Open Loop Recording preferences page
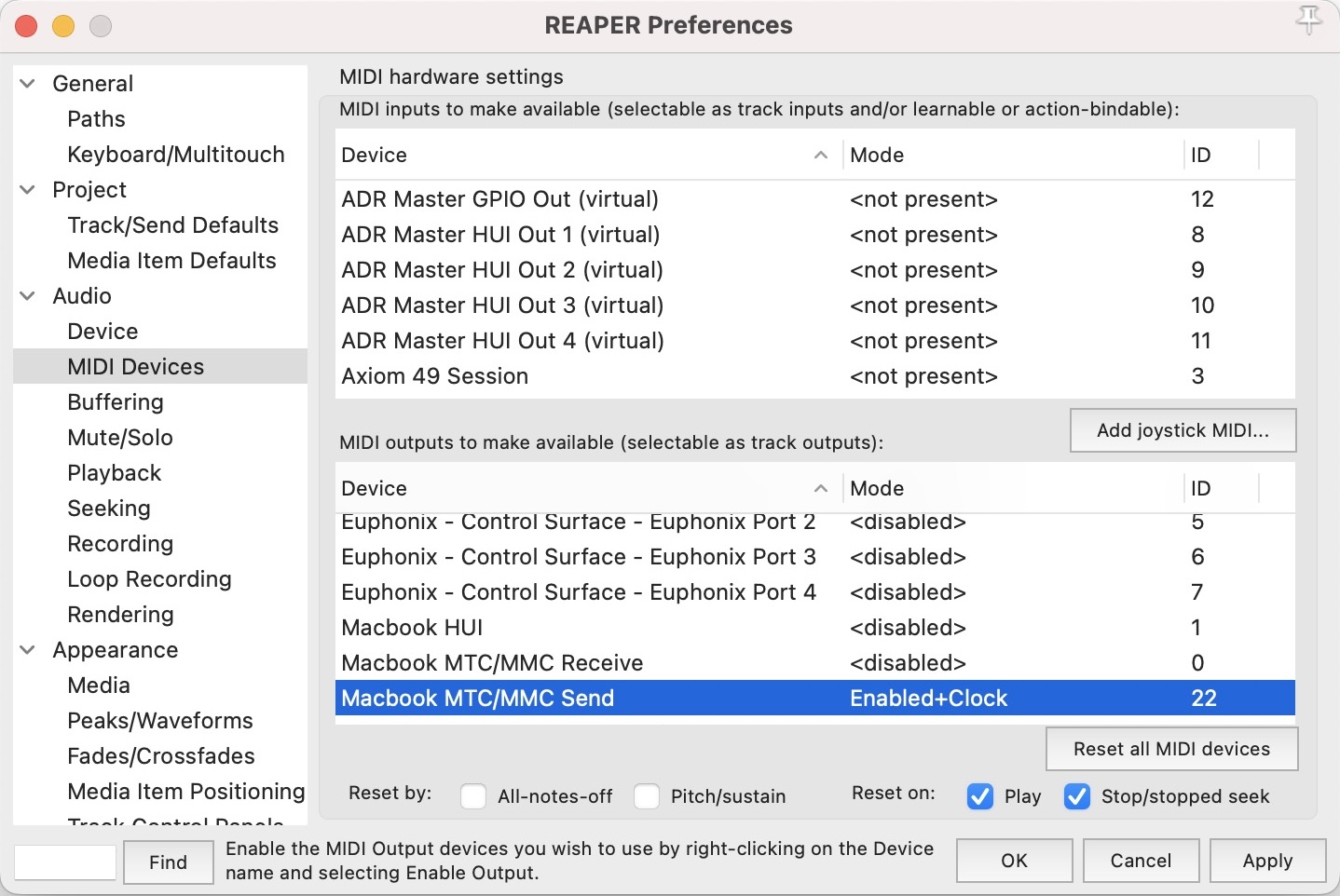This screenshot has height=896, width=1340. click(149, 579)
